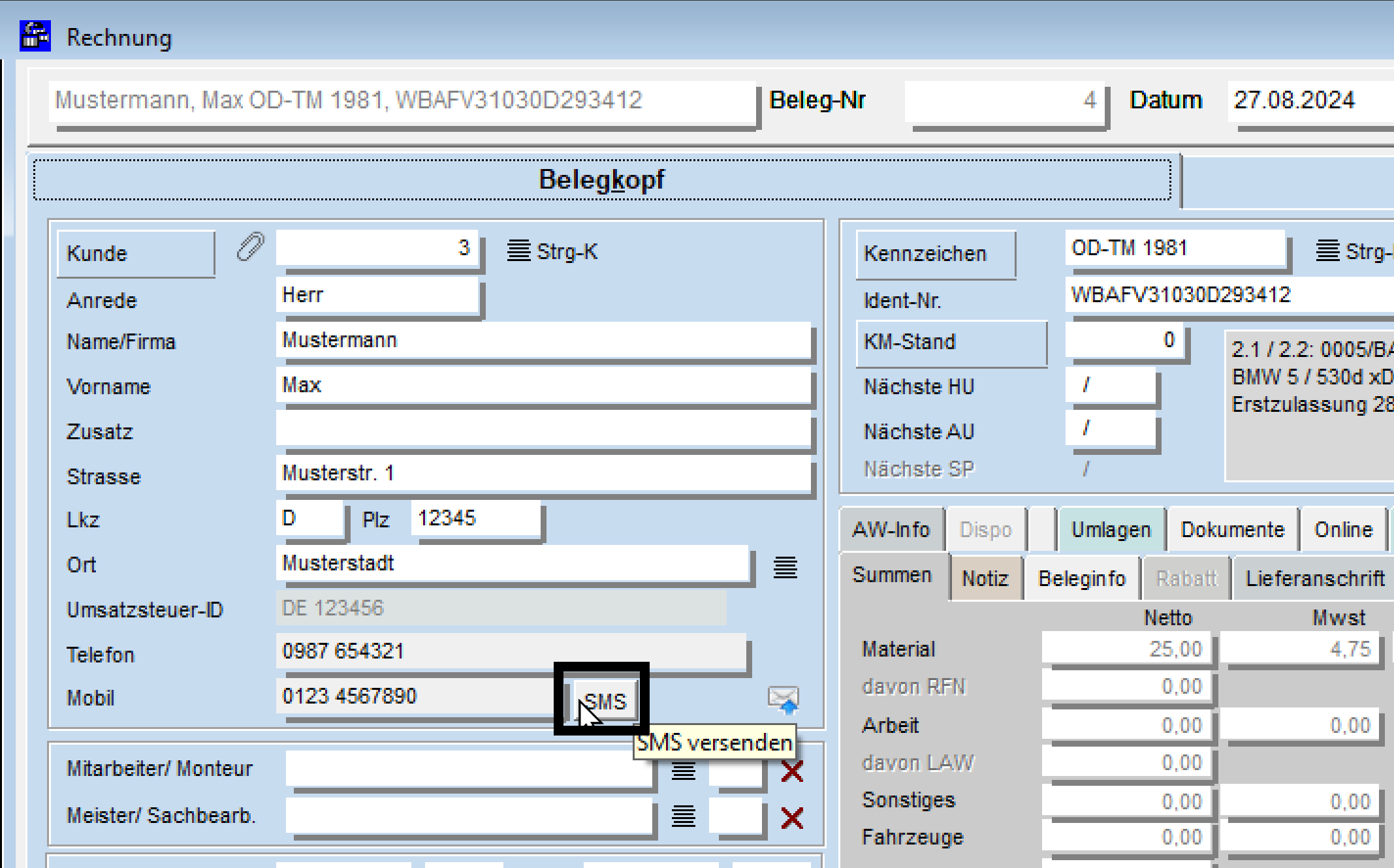Click the Datum field showing 27.08.2024
This screenshot has width=1394, height=868.
pos(1310,101)
